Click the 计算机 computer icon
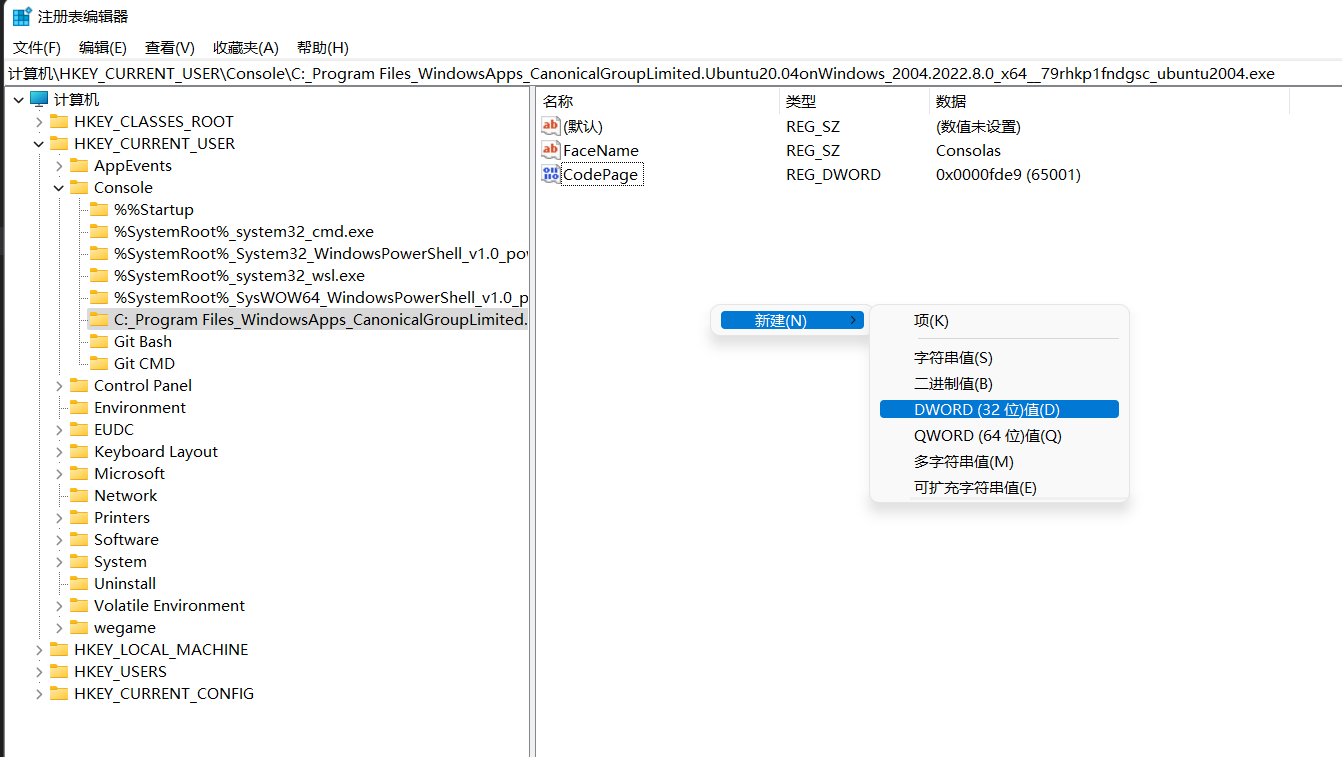The height and width of the screenshot is (757, 1342). 39,99
